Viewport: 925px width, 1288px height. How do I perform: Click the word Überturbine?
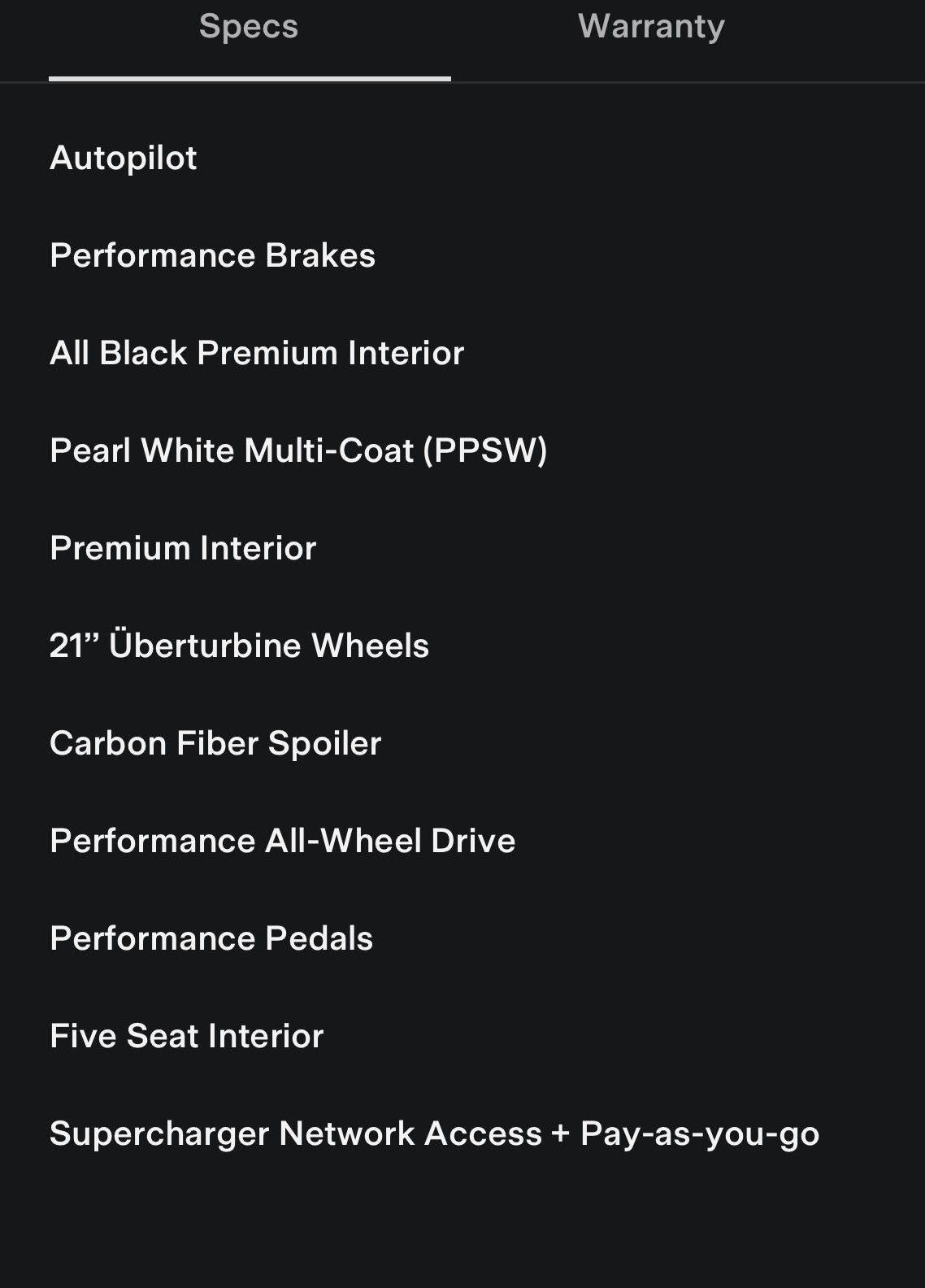pyautogui.click(x=206, y=646)
